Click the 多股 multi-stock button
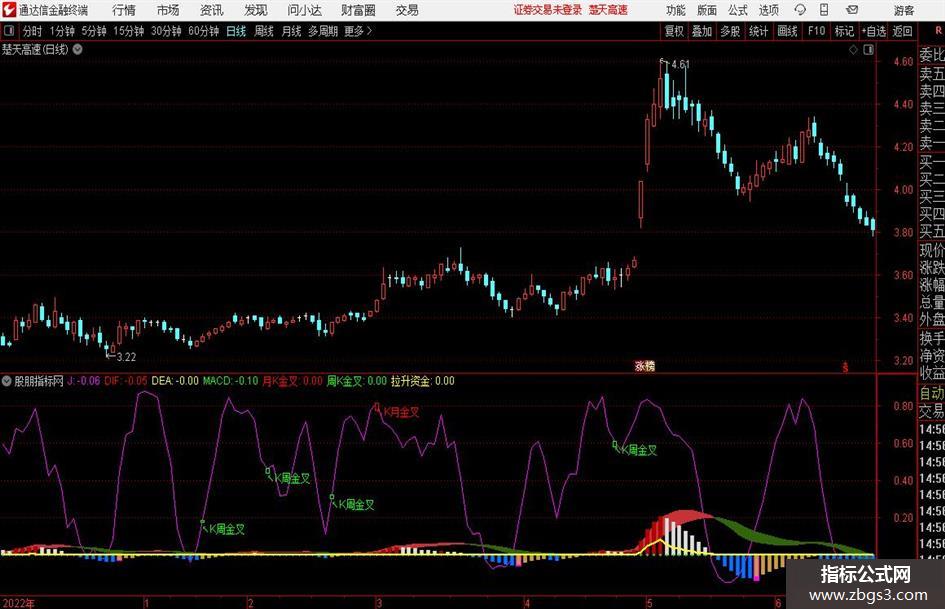Image resolution: width=945 pixels, height=609 pixels. [730, 31]
